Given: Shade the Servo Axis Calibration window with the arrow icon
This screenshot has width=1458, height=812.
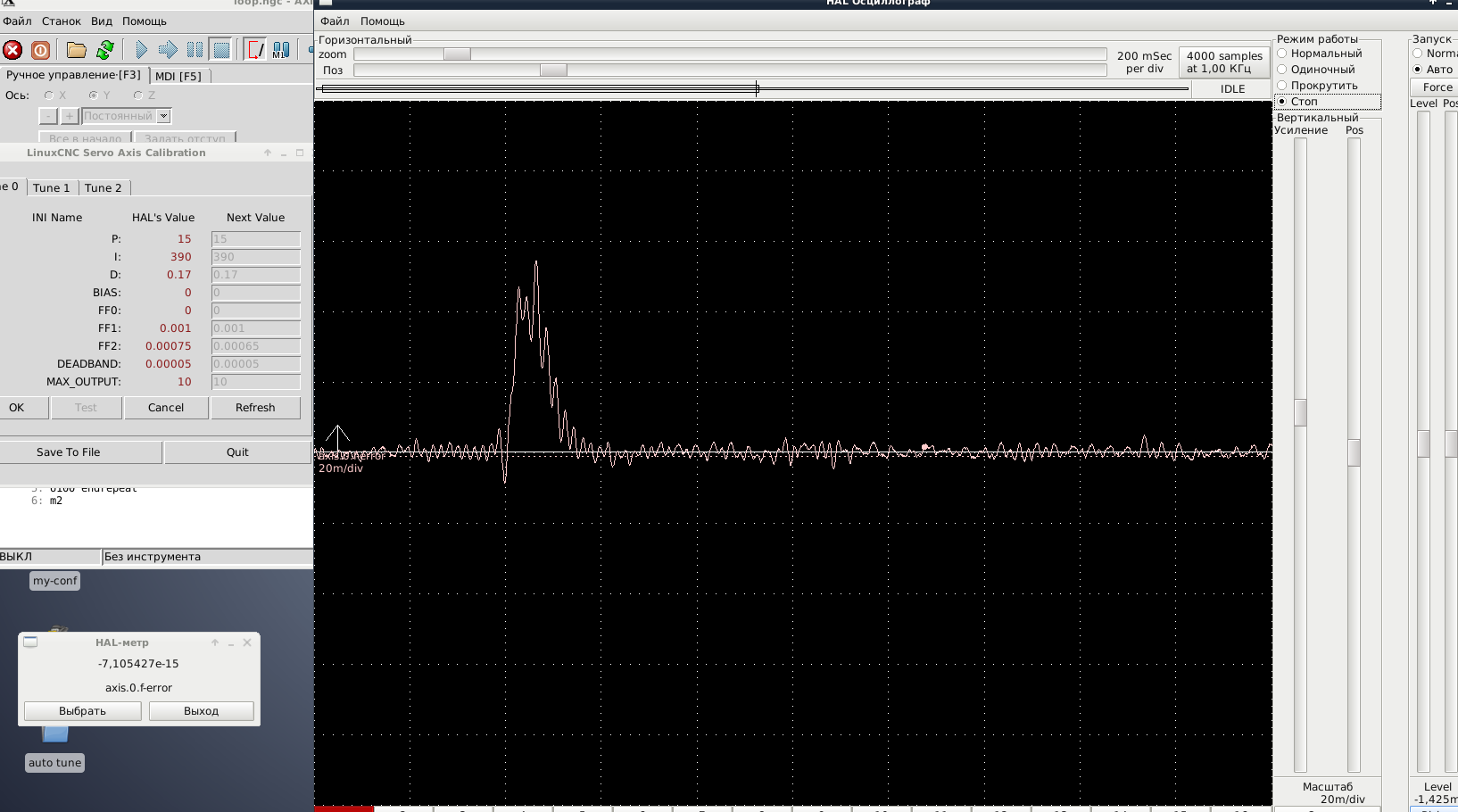Looking at the screenshot, I should coord(268,153).
